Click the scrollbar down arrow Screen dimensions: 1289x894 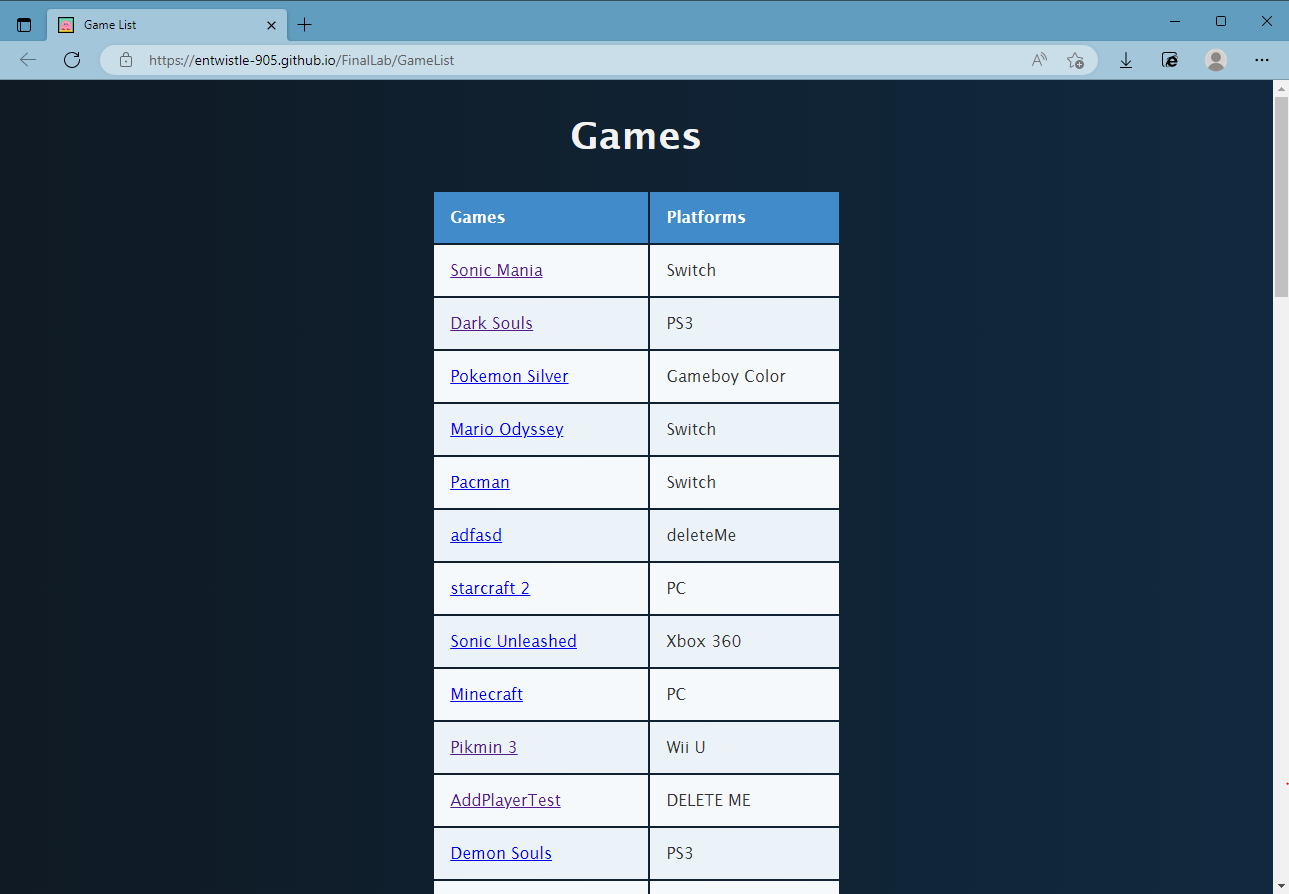(1281, 885)
